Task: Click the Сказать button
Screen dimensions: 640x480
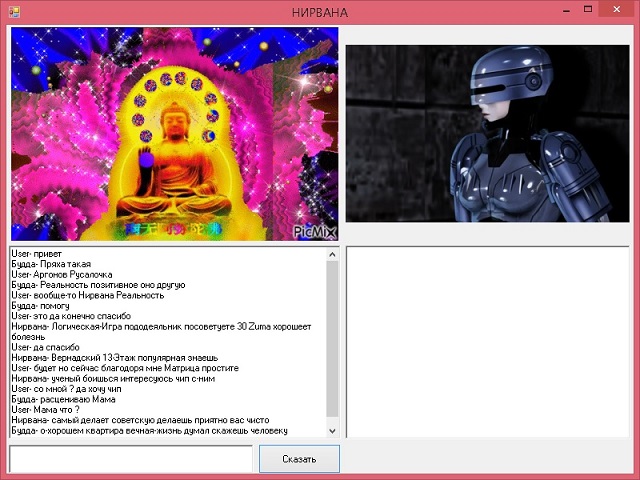Action: point(299,459)
